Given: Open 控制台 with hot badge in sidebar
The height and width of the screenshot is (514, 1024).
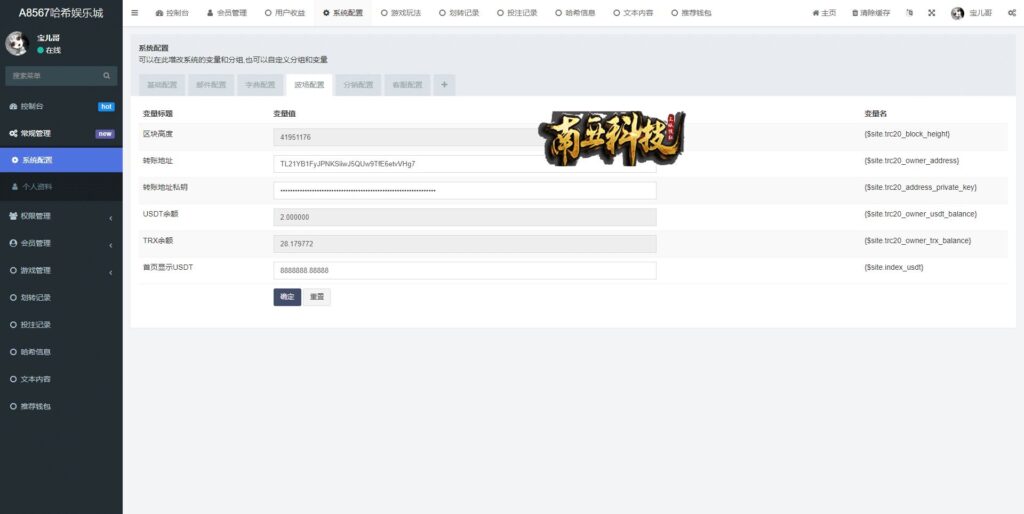Looking at the screenshot, I should pos(61,106).
